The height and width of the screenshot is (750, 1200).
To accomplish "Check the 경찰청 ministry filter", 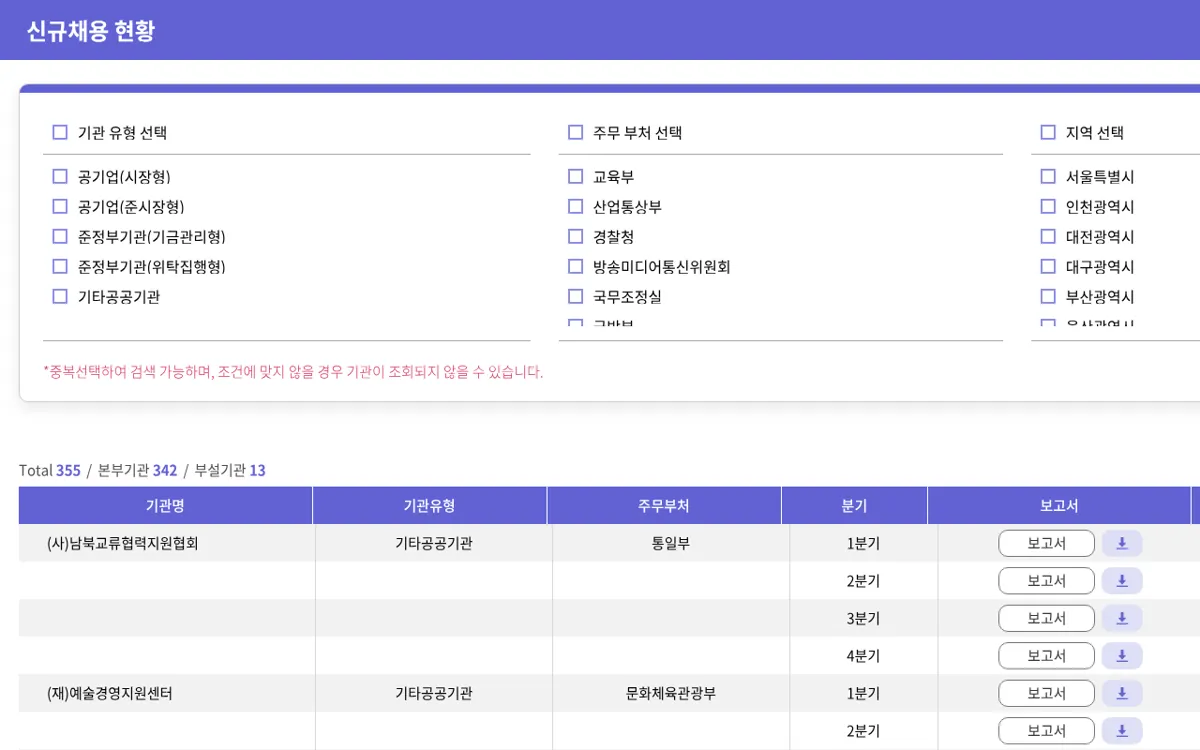I will click(x=575, y=237).
